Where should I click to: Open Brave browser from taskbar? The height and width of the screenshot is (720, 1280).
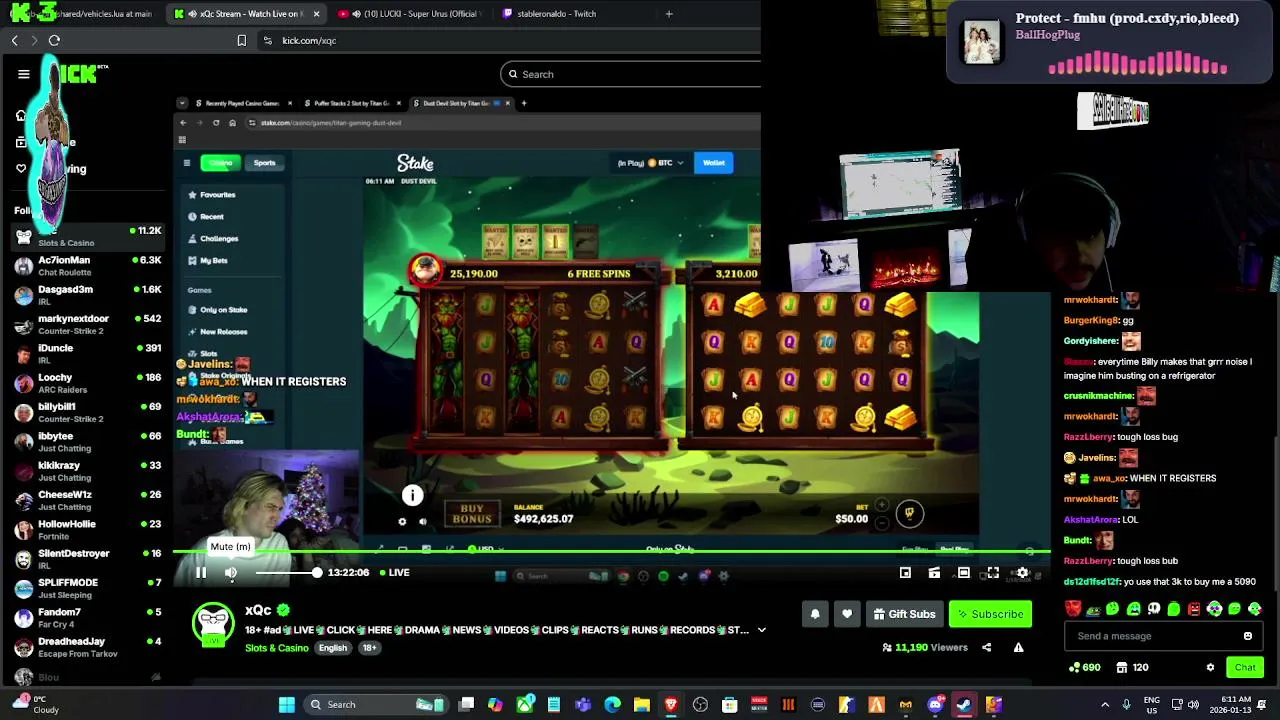point(671,705)
